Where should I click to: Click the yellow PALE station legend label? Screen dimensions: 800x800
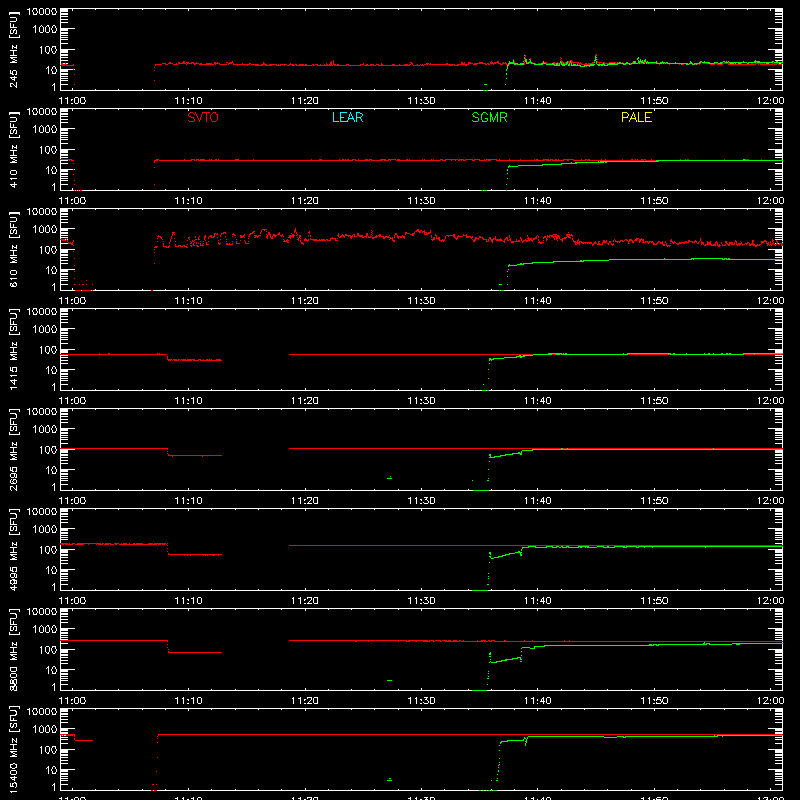pos(636,117)
